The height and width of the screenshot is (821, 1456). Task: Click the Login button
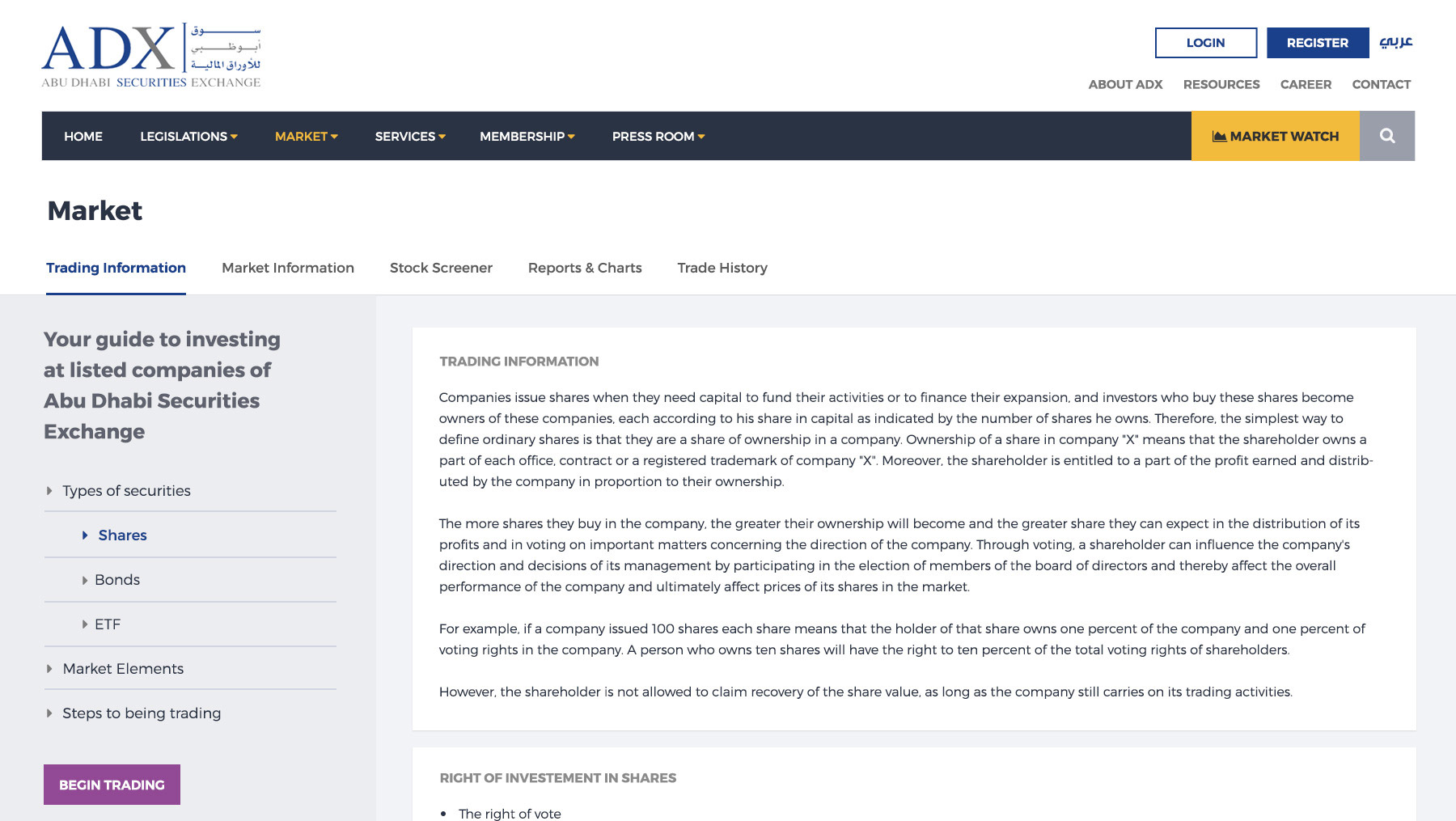(1205, 43)
